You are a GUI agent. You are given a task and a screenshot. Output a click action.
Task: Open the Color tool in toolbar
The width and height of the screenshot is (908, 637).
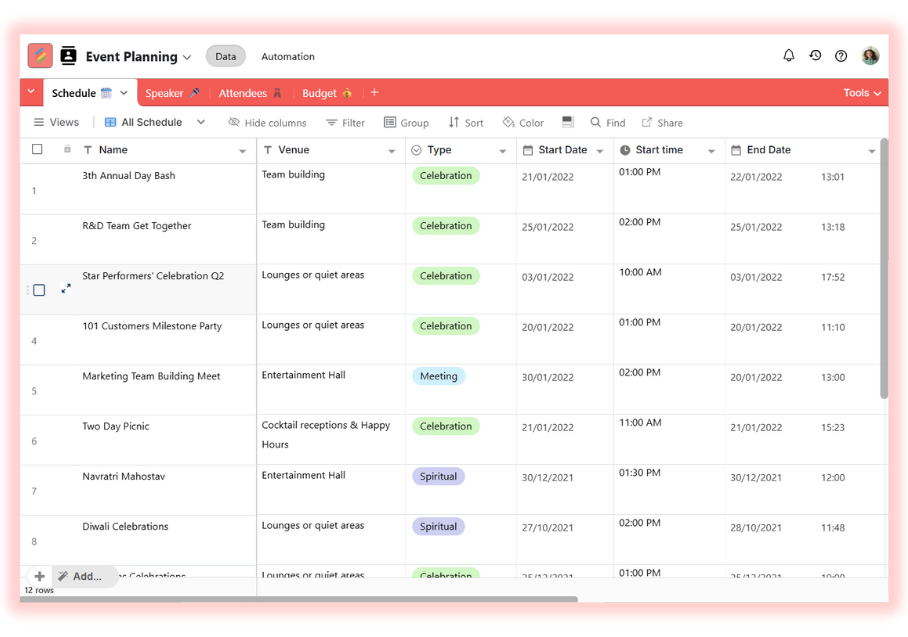tap(523, 123)
